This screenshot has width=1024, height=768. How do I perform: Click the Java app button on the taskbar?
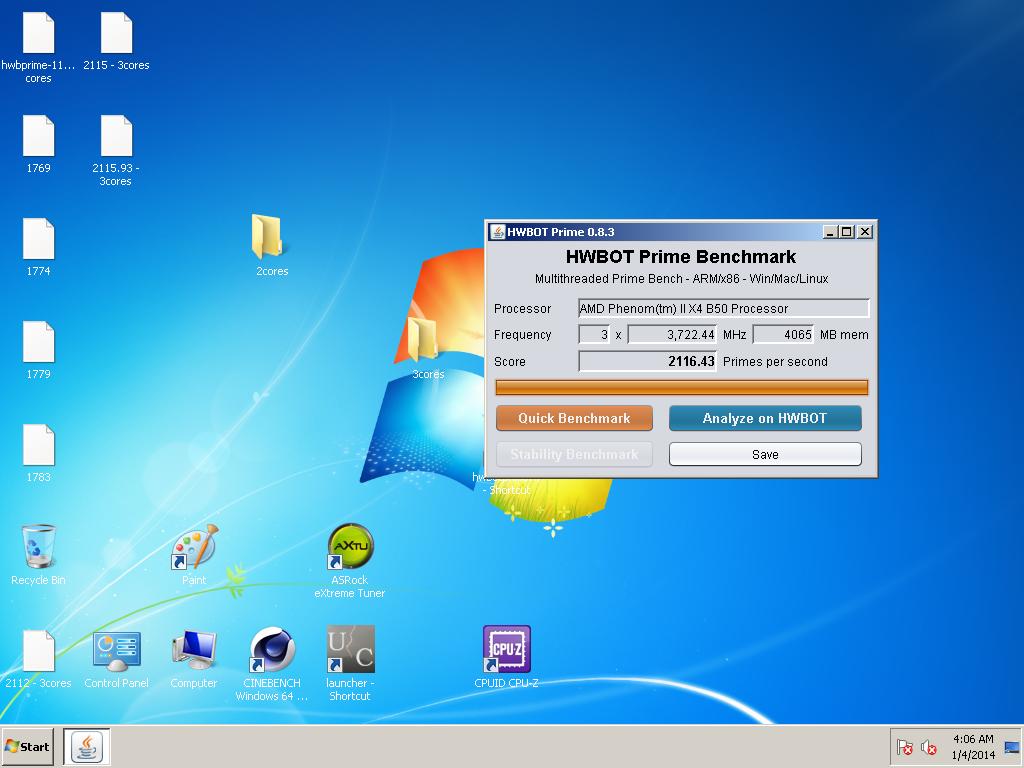pos(87,746)
